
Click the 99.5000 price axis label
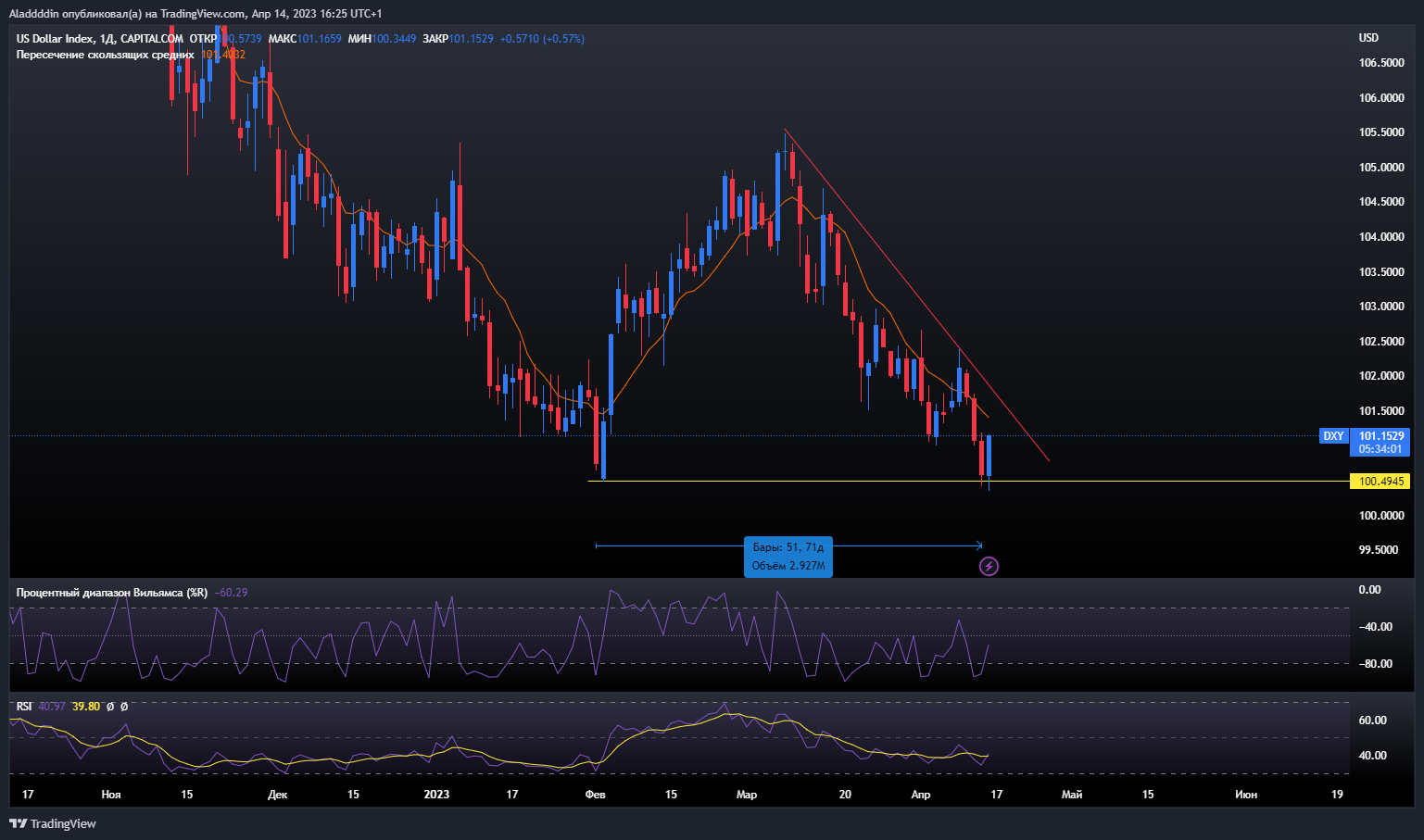pyautogui.click(x=1379, y=550)
